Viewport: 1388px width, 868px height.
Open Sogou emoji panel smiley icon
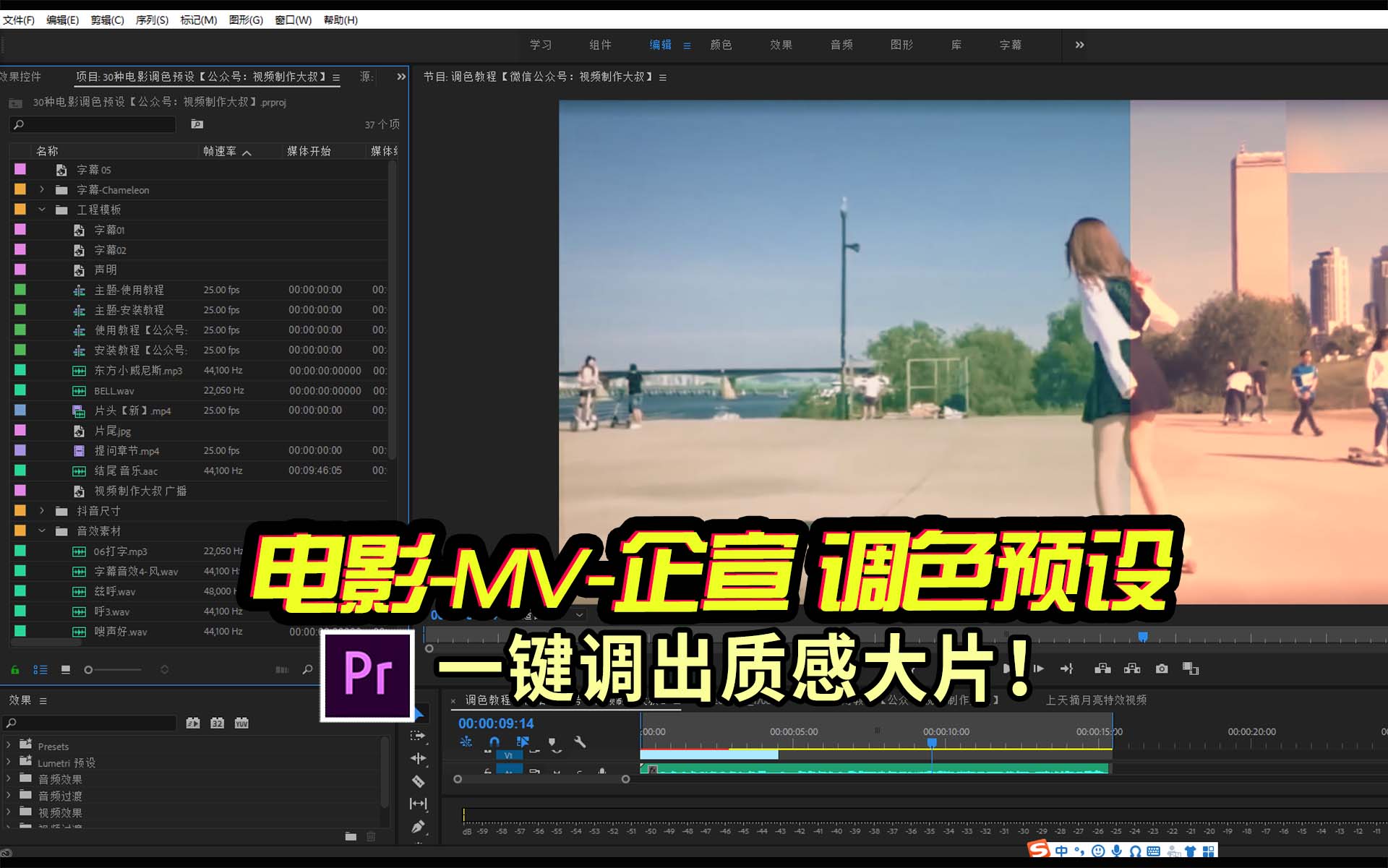point(1098,851)
